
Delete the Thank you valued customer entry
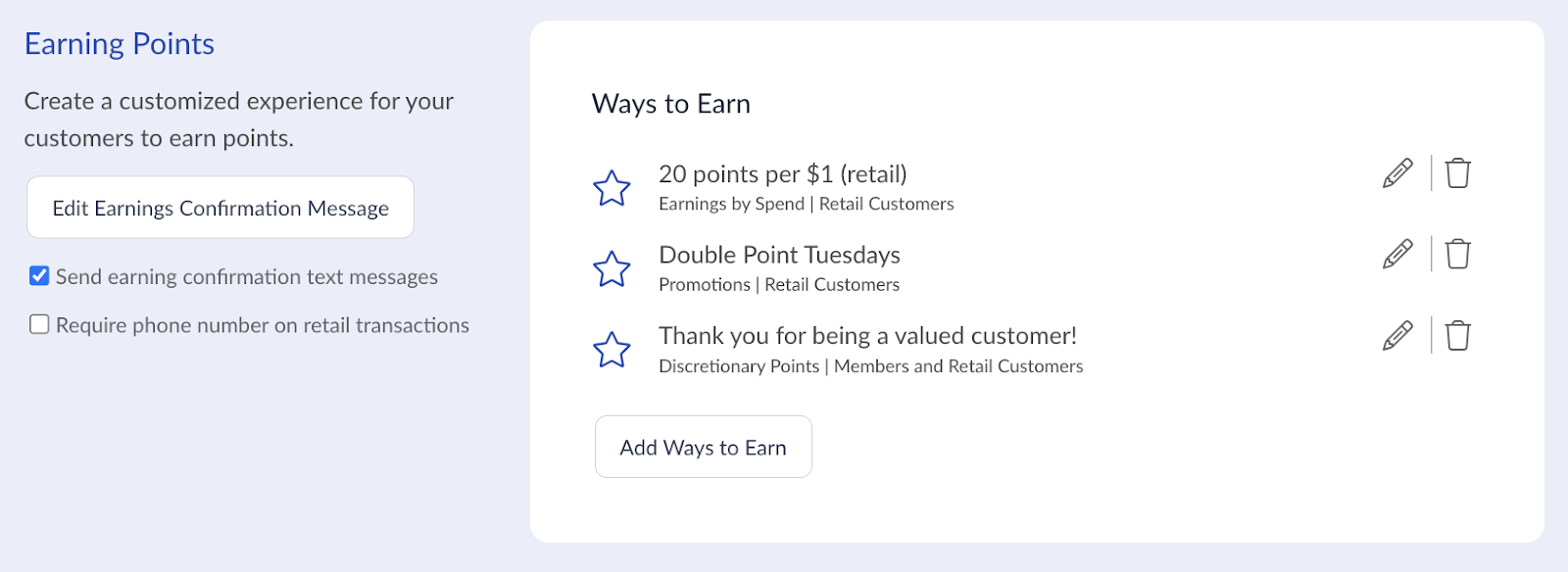1458,336
